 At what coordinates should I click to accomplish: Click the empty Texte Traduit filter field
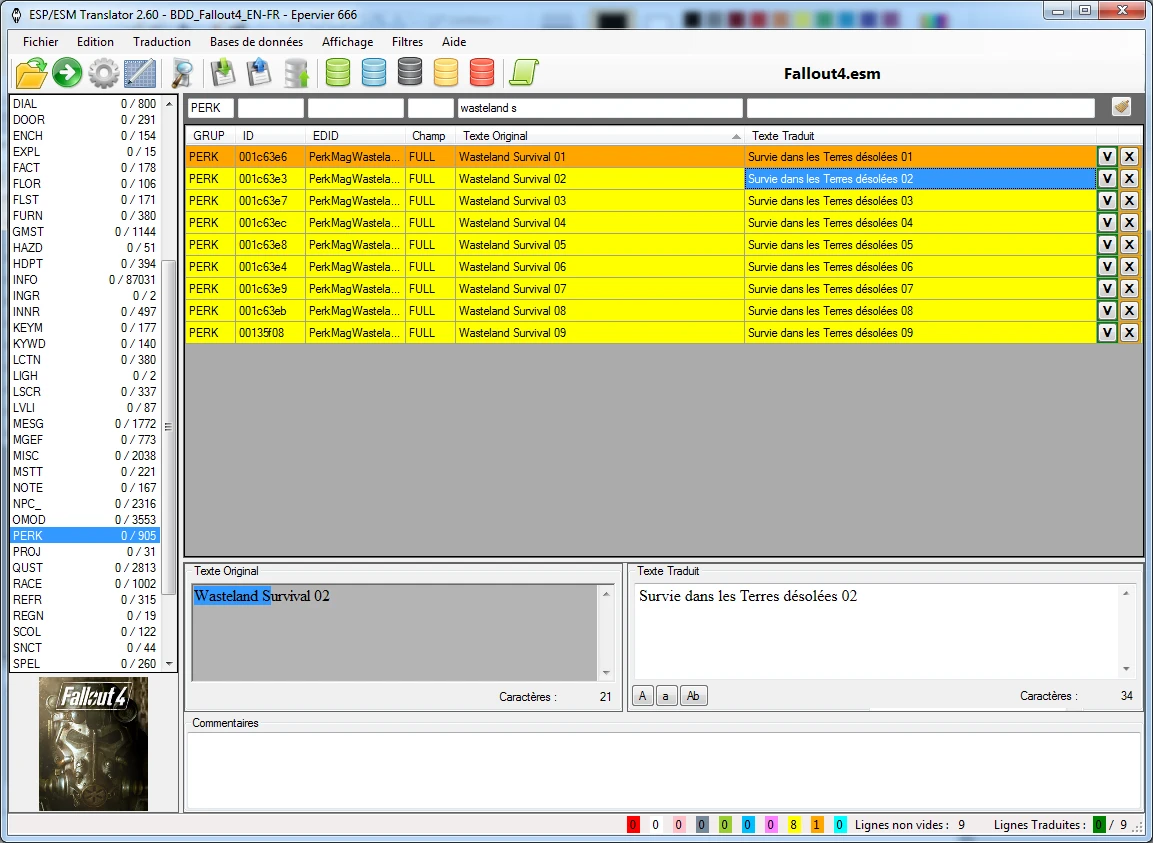click(x=921, y=108)
